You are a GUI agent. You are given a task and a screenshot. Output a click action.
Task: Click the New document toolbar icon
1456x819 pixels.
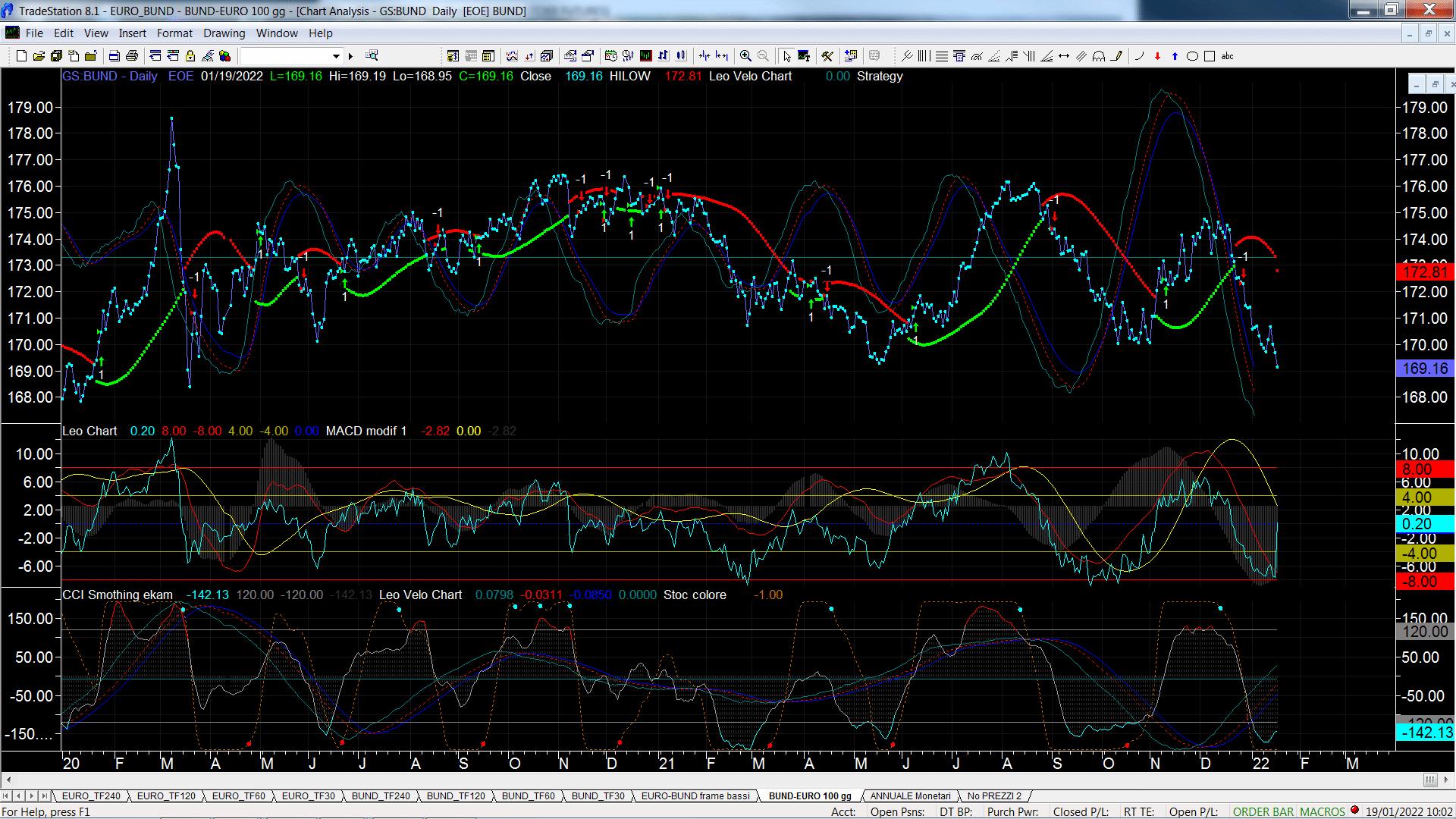pyautogui.click(x=21, y=55)
